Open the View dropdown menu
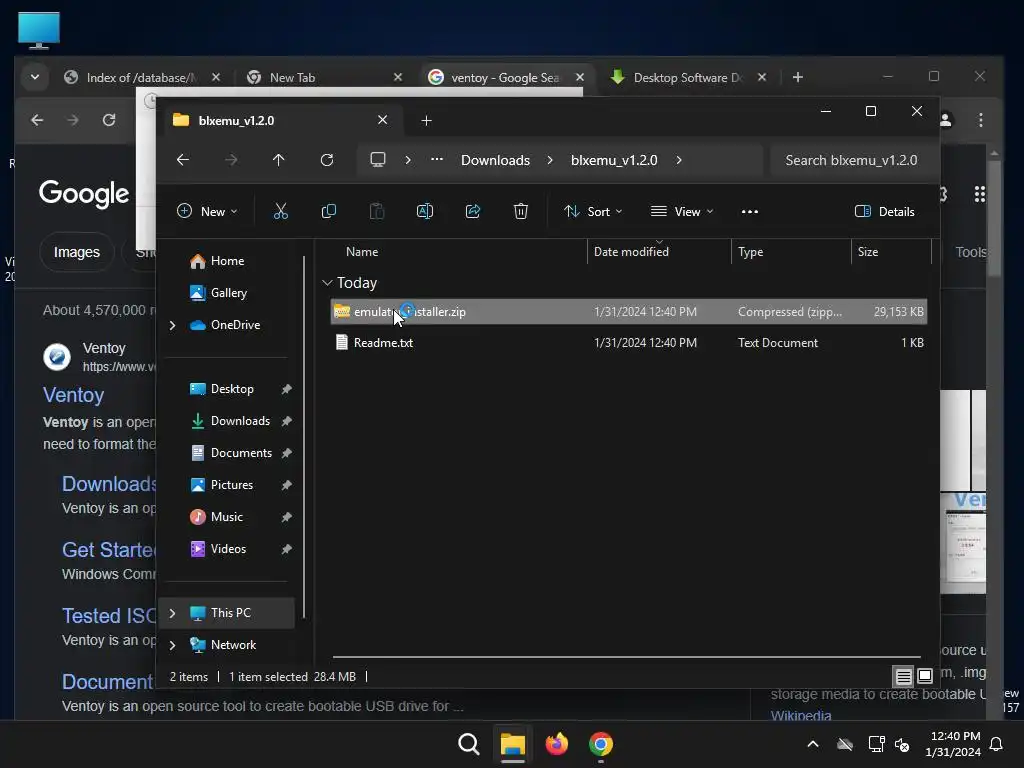Screen dimensions: 1024x768 tap(682, 212)
